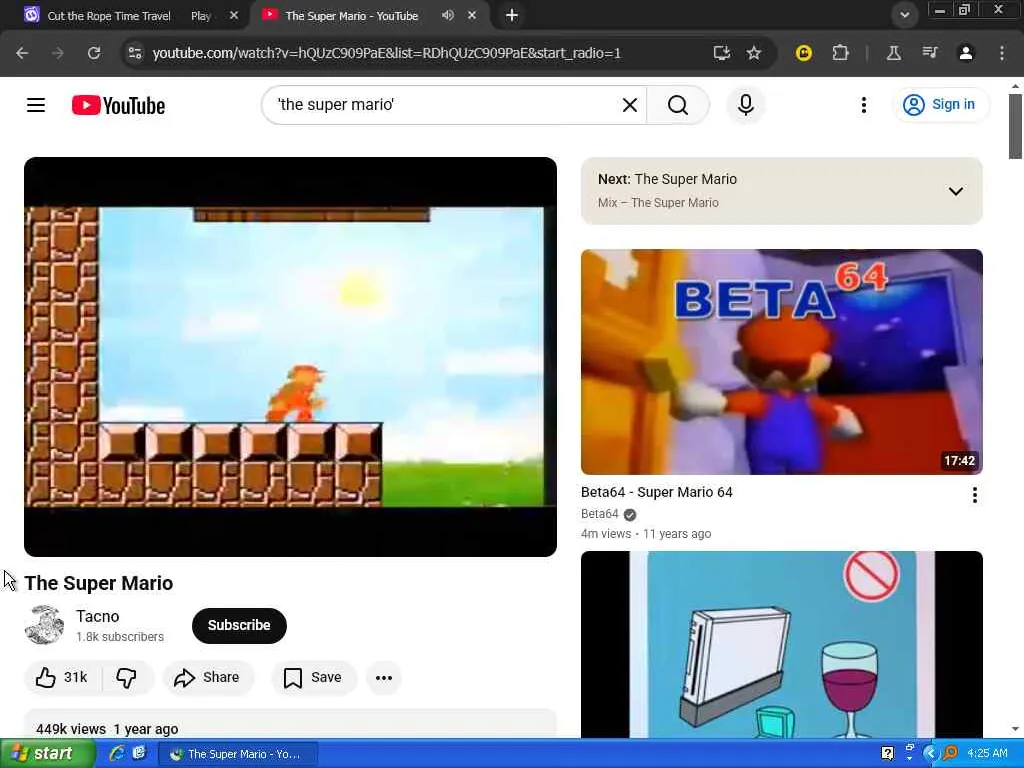Open the yellow extension icon
1024x768 pixels.
coord(804,53)
